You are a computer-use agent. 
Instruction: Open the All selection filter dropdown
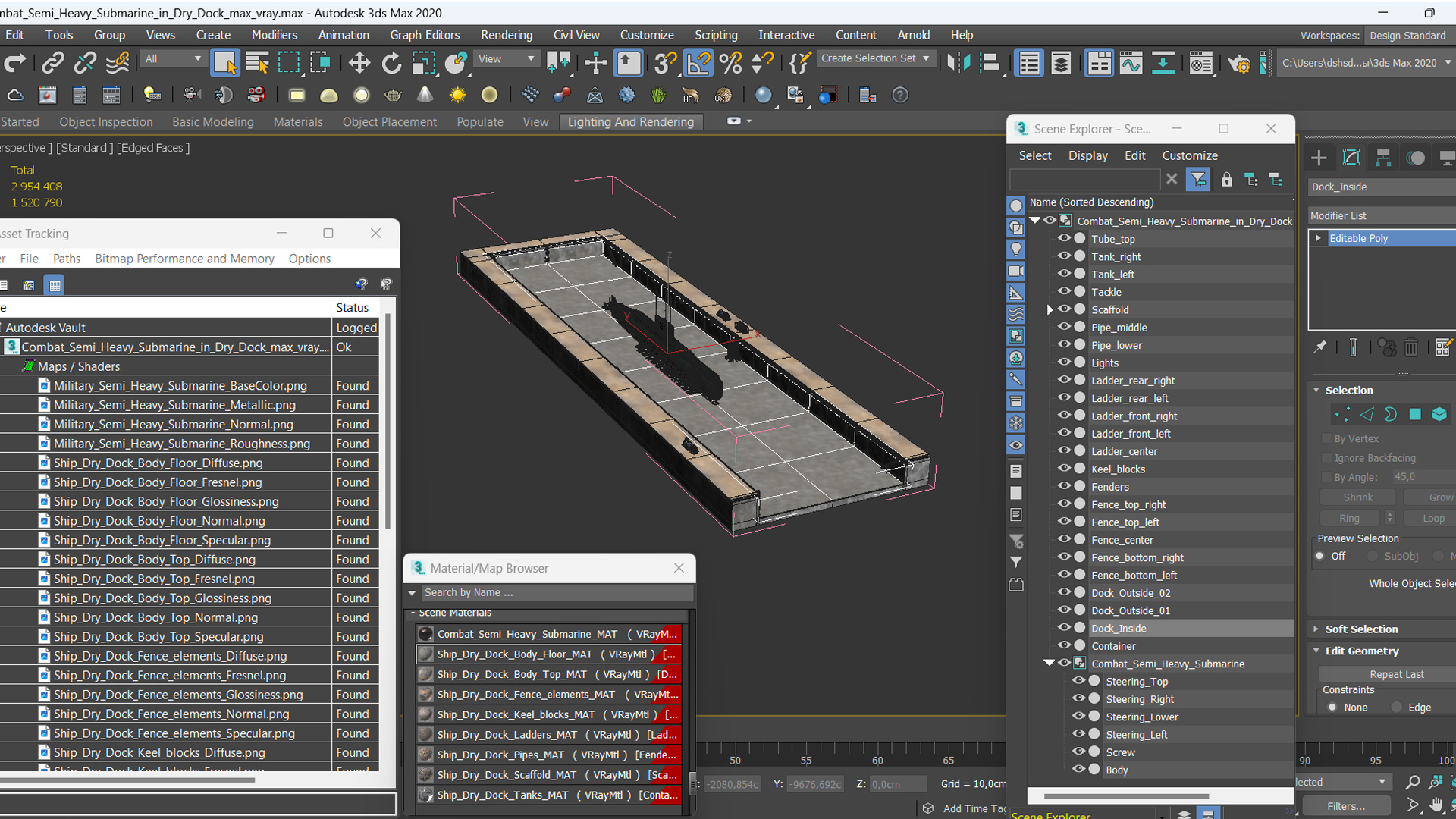[x=173, y=58]
